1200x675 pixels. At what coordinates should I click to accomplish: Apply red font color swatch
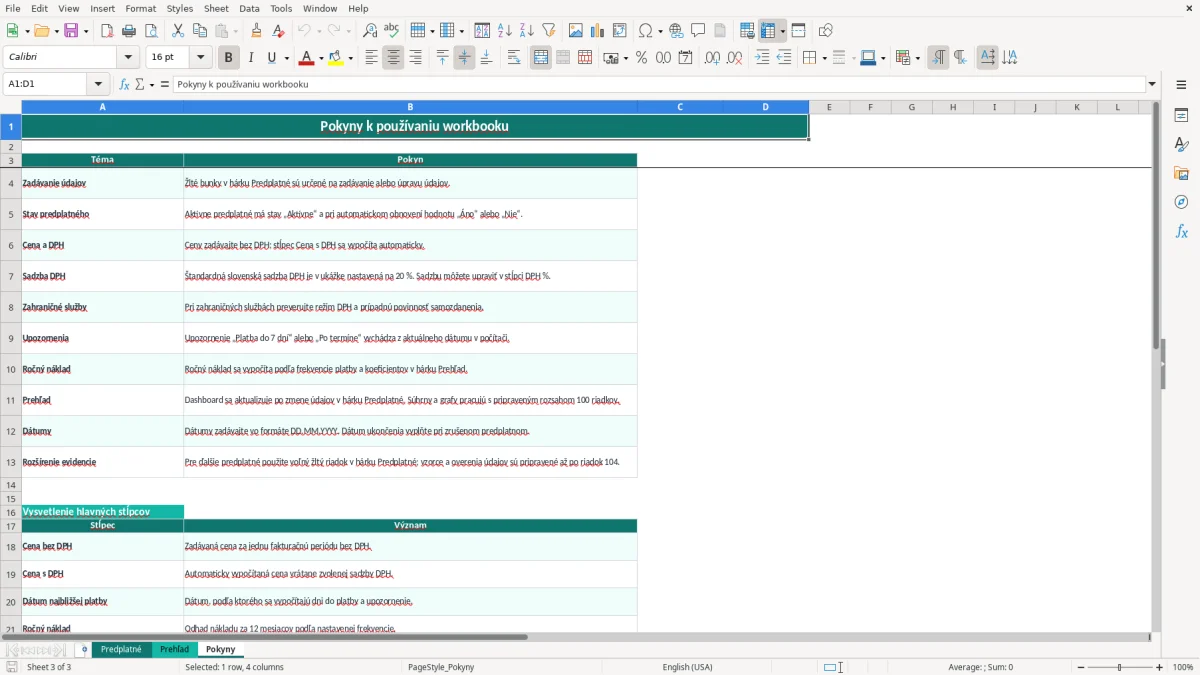[x=305, y=58]
